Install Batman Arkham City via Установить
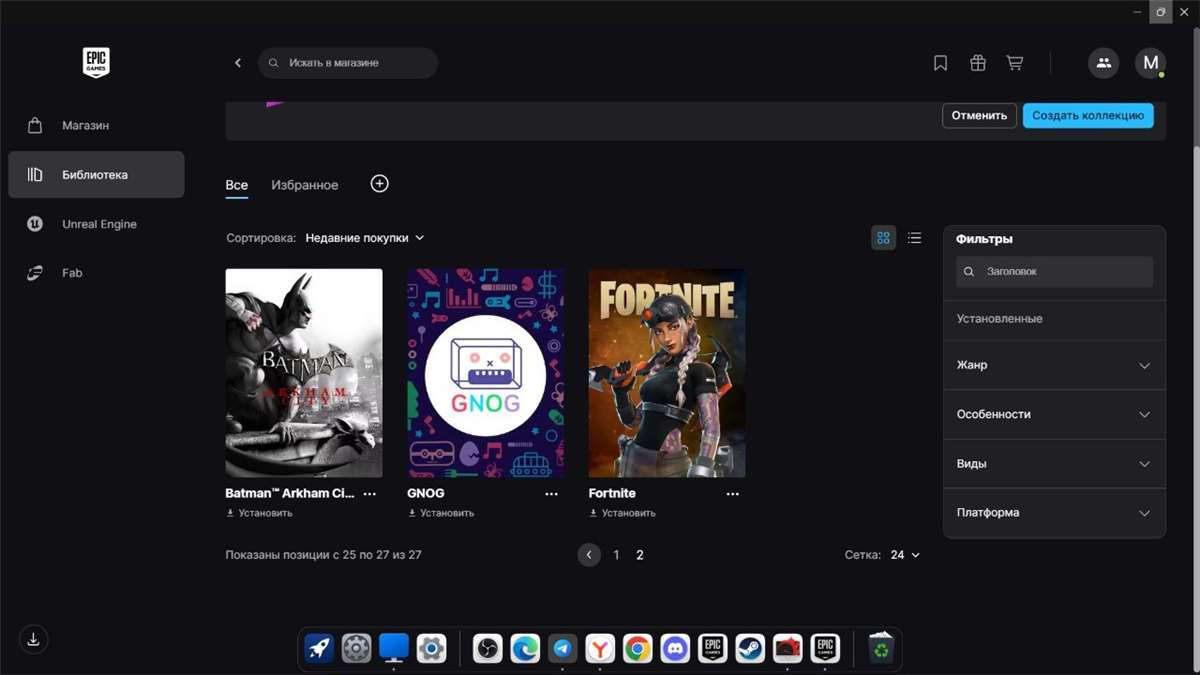Screen dimensions: 1200x675 (259, 513)
